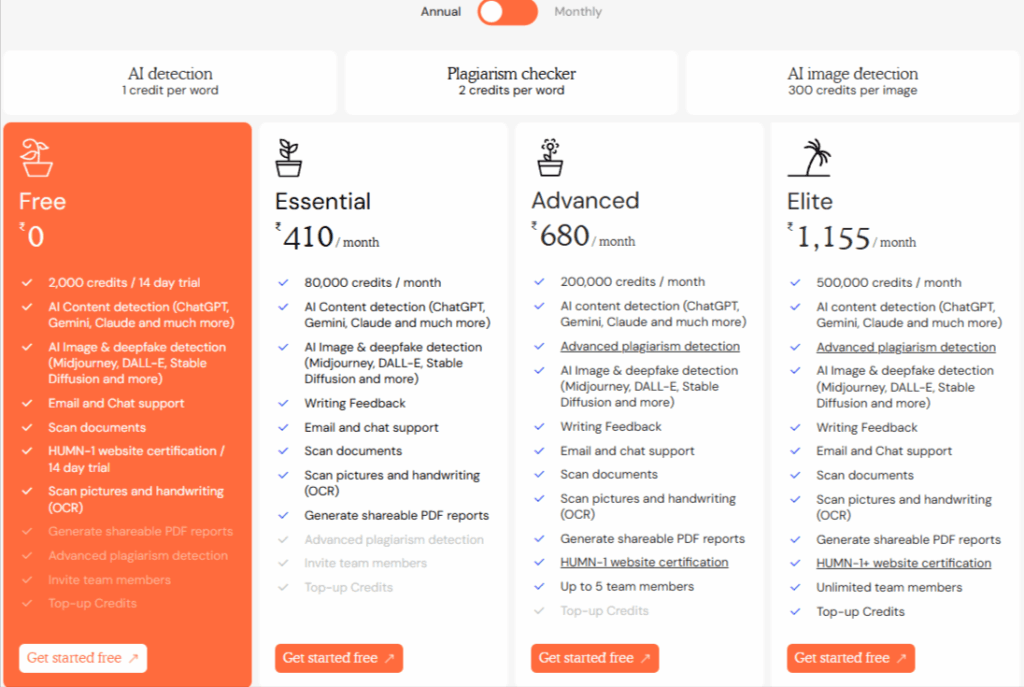Click checkmark beside 80,000 credits / month
The width and height of the screenshot is (1024, 687).
283,283
